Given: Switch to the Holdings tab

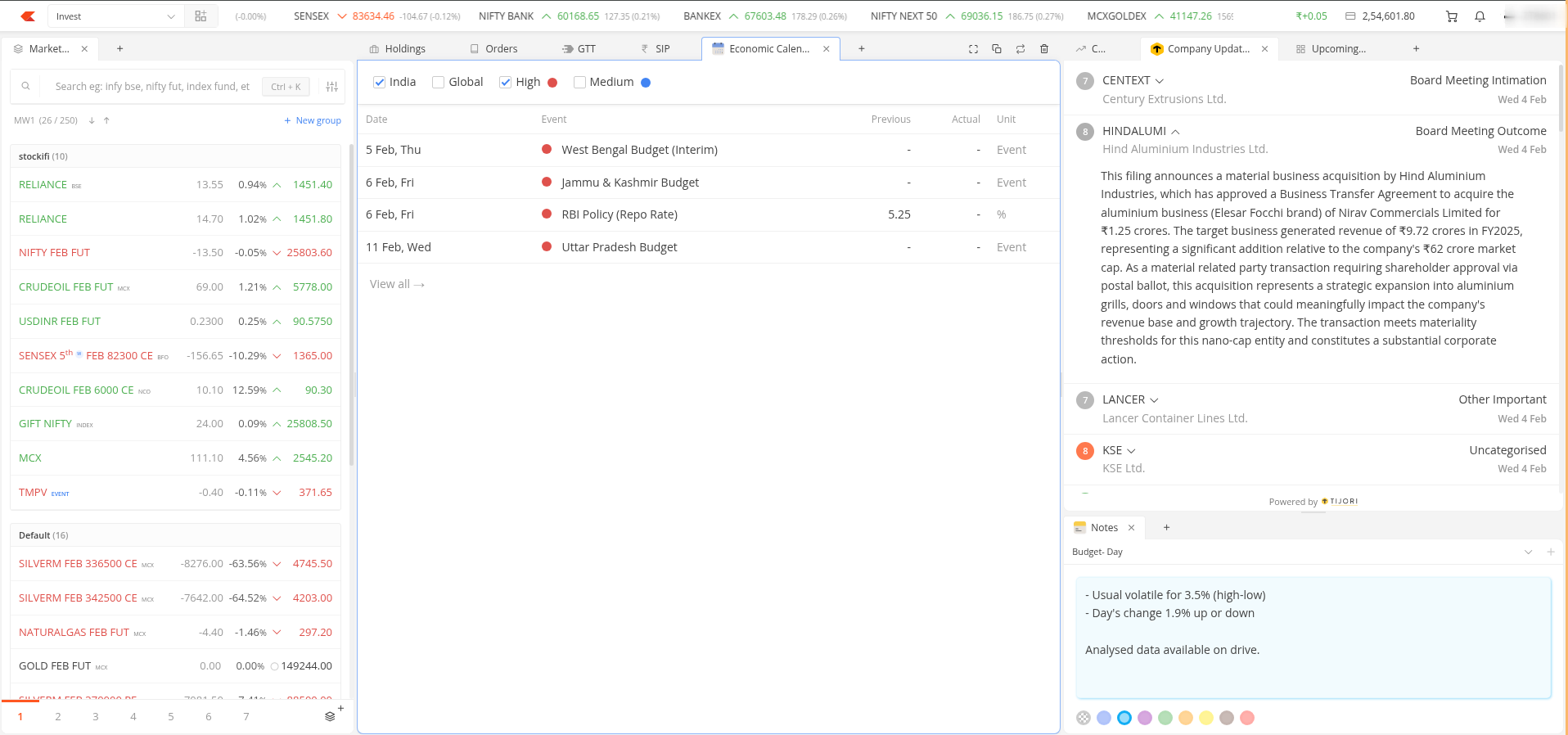Looking at the screenshot, I should click(398, 49).
